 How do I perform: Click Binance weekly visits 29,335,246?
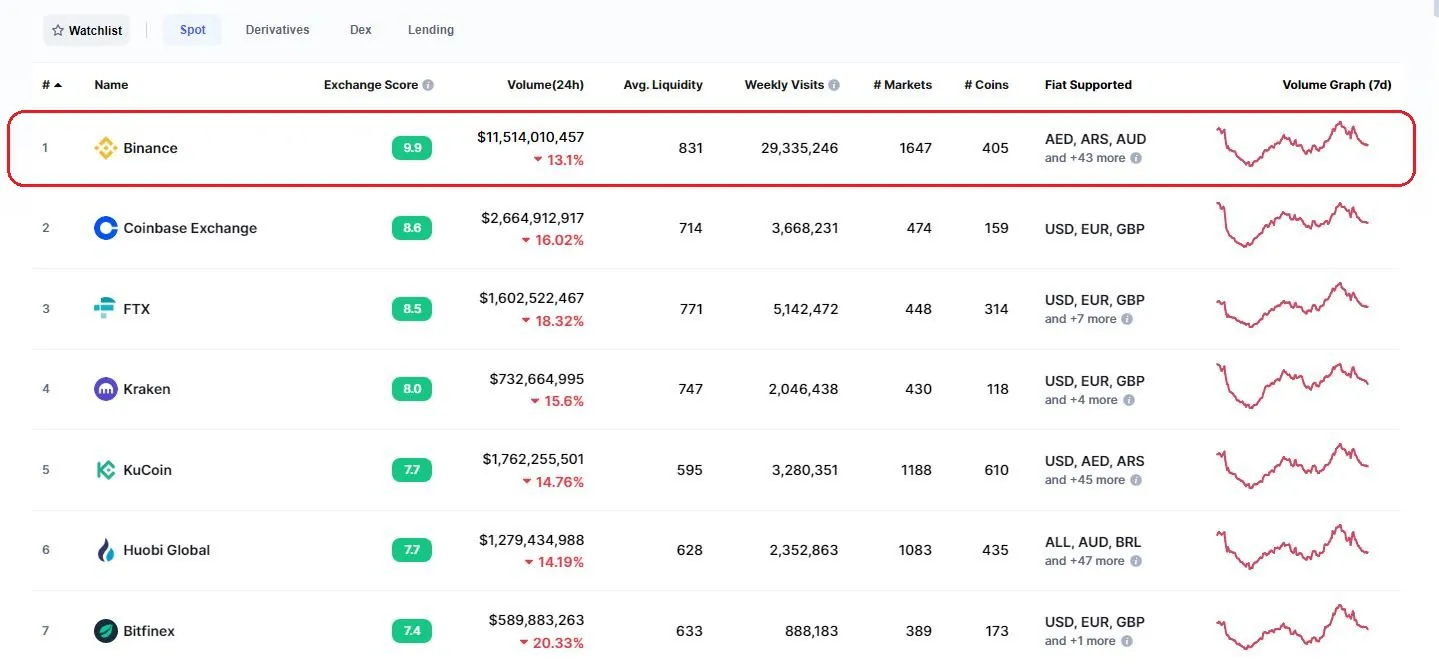point(799,148)
